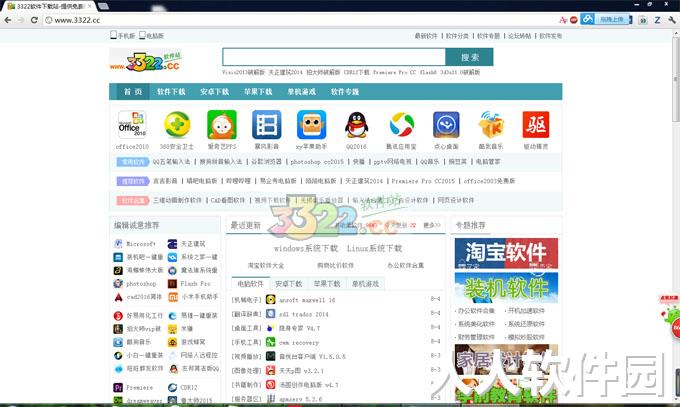The width and height of the screenshot is (680, 407).
Task: Click the 办公软件合集 link under 专题推荐
Action: click(476, 311)
